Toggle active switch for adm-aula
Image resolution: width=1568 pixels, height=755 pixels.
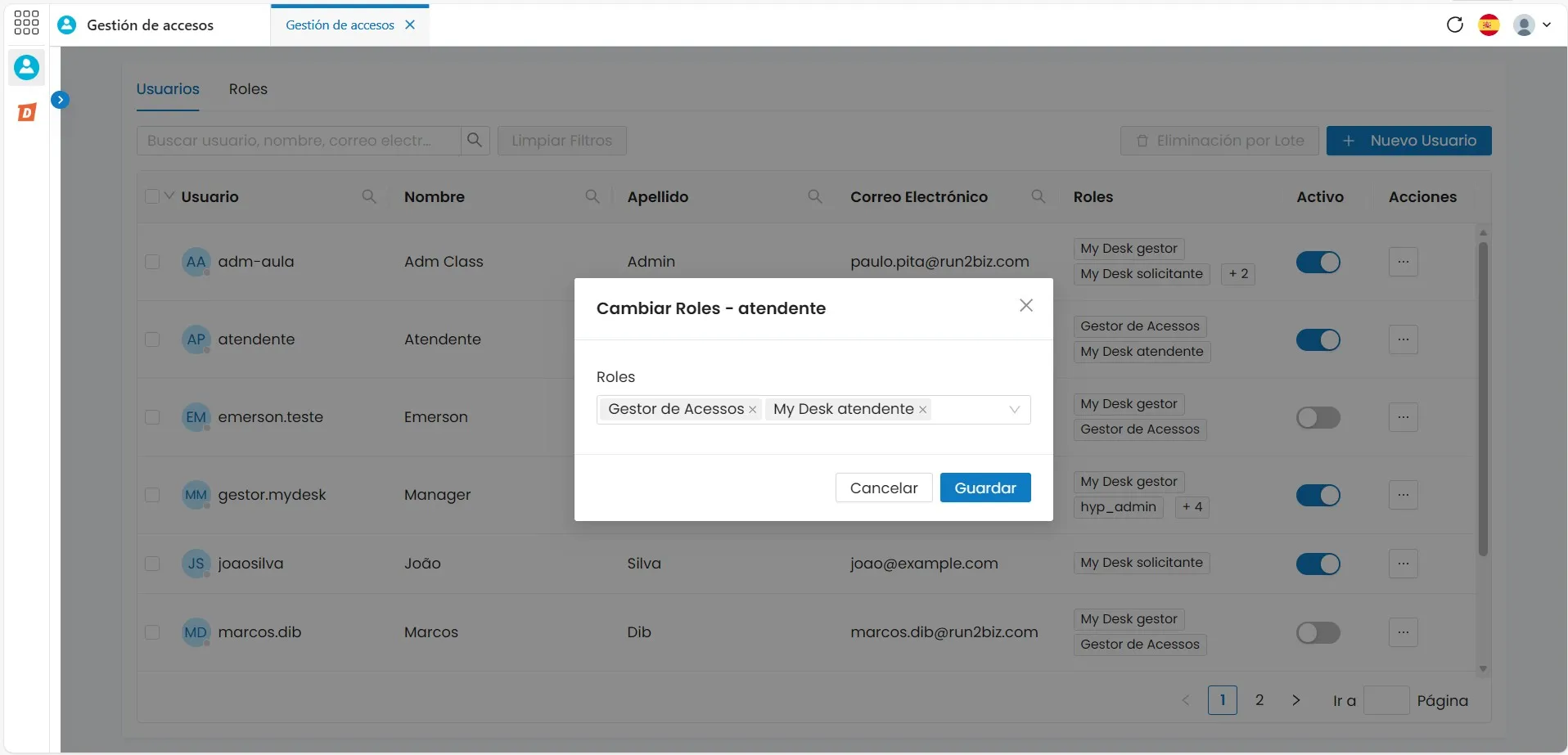(1318, 262)
